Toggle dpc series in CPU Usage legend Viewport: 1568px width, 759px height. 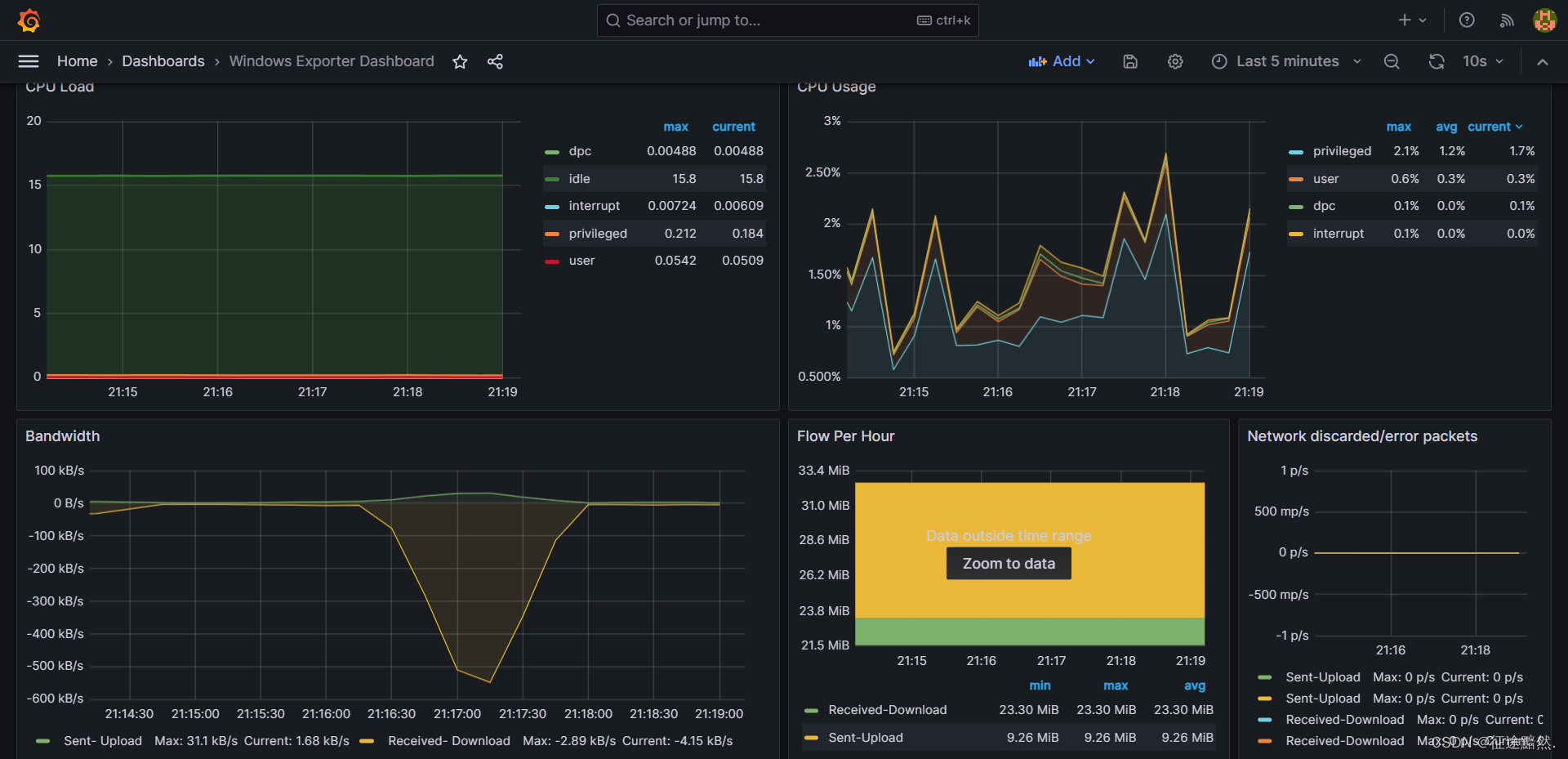click(1324, 206)
